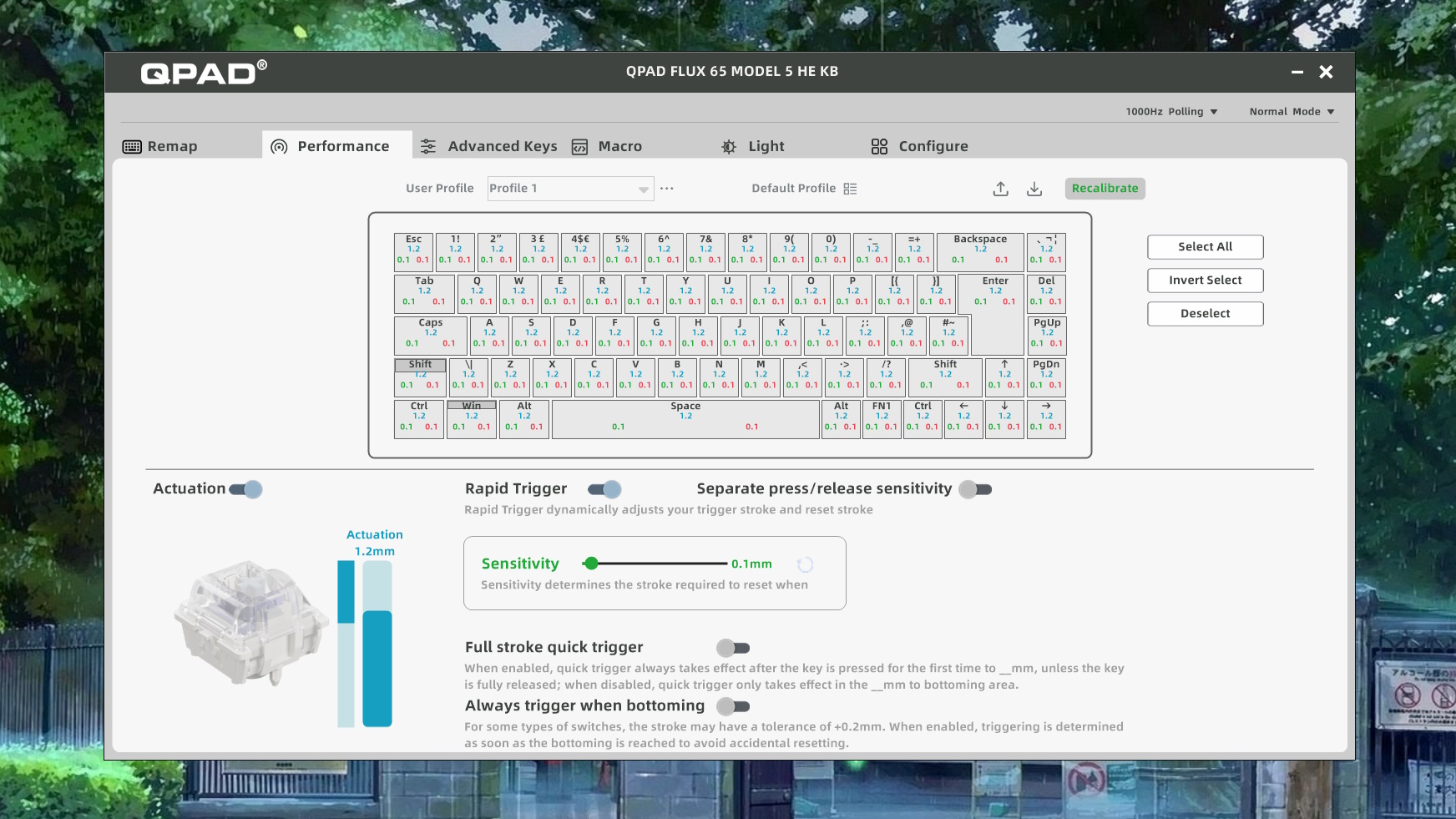Open the User Profile dropdown
1456x819 pixels.
[x=570, y=188]
